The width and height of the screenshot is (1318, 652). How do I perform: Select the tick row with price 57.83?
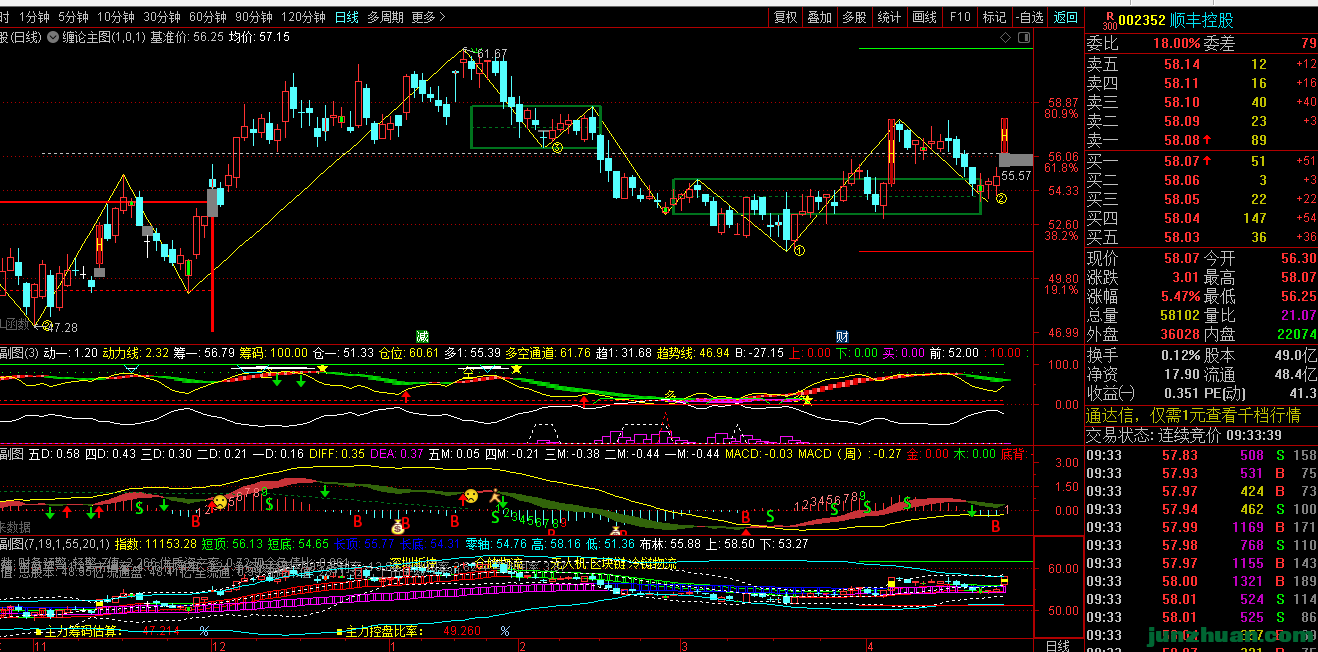point(1201,456)
